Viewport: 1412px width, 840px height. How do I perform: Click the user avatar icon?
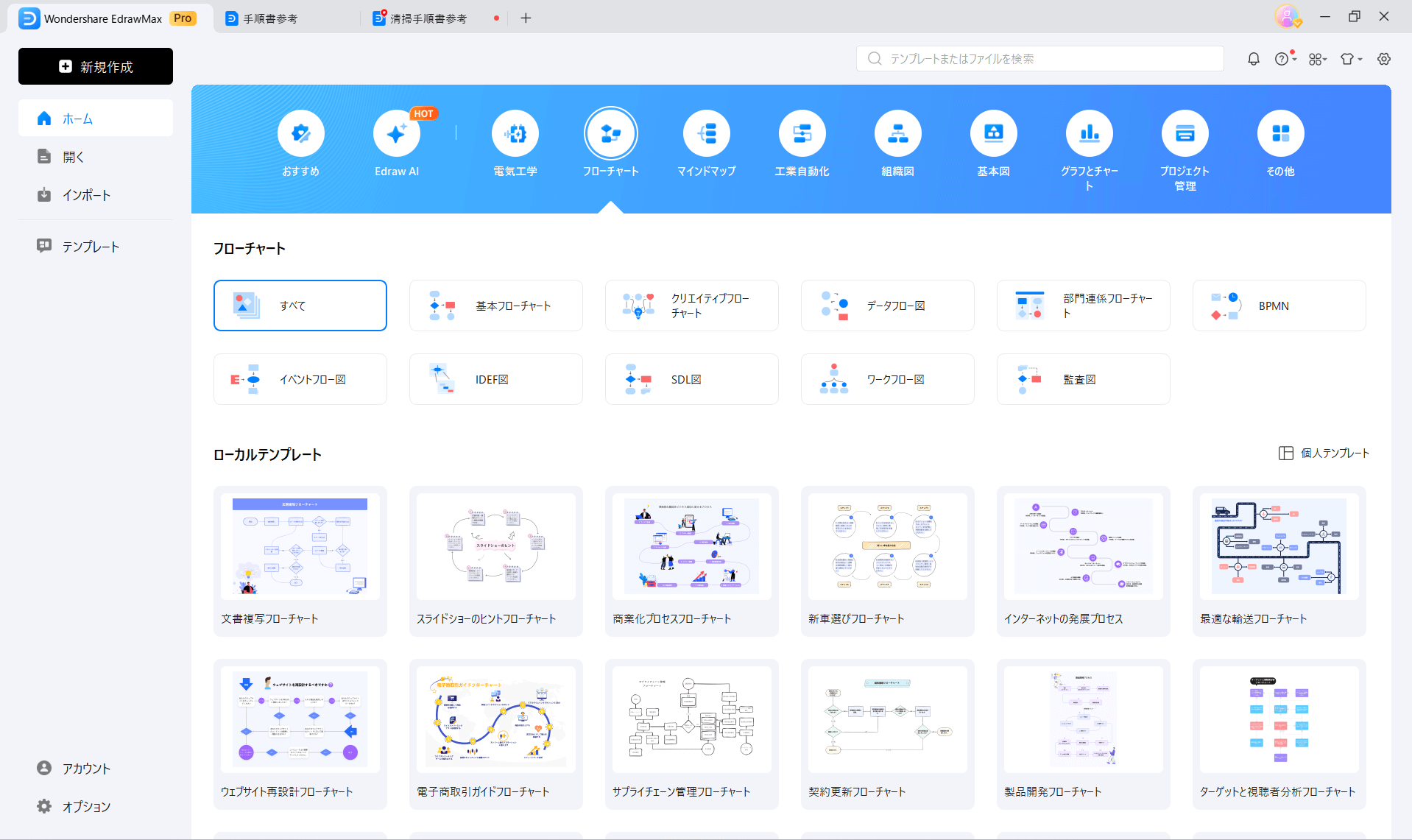[1288, 16]
